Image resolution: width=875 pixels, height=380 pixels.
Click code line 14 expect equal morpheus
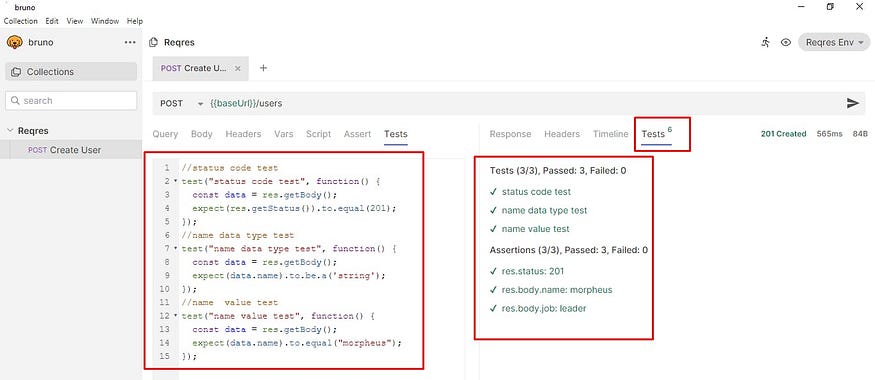(297, 343)
